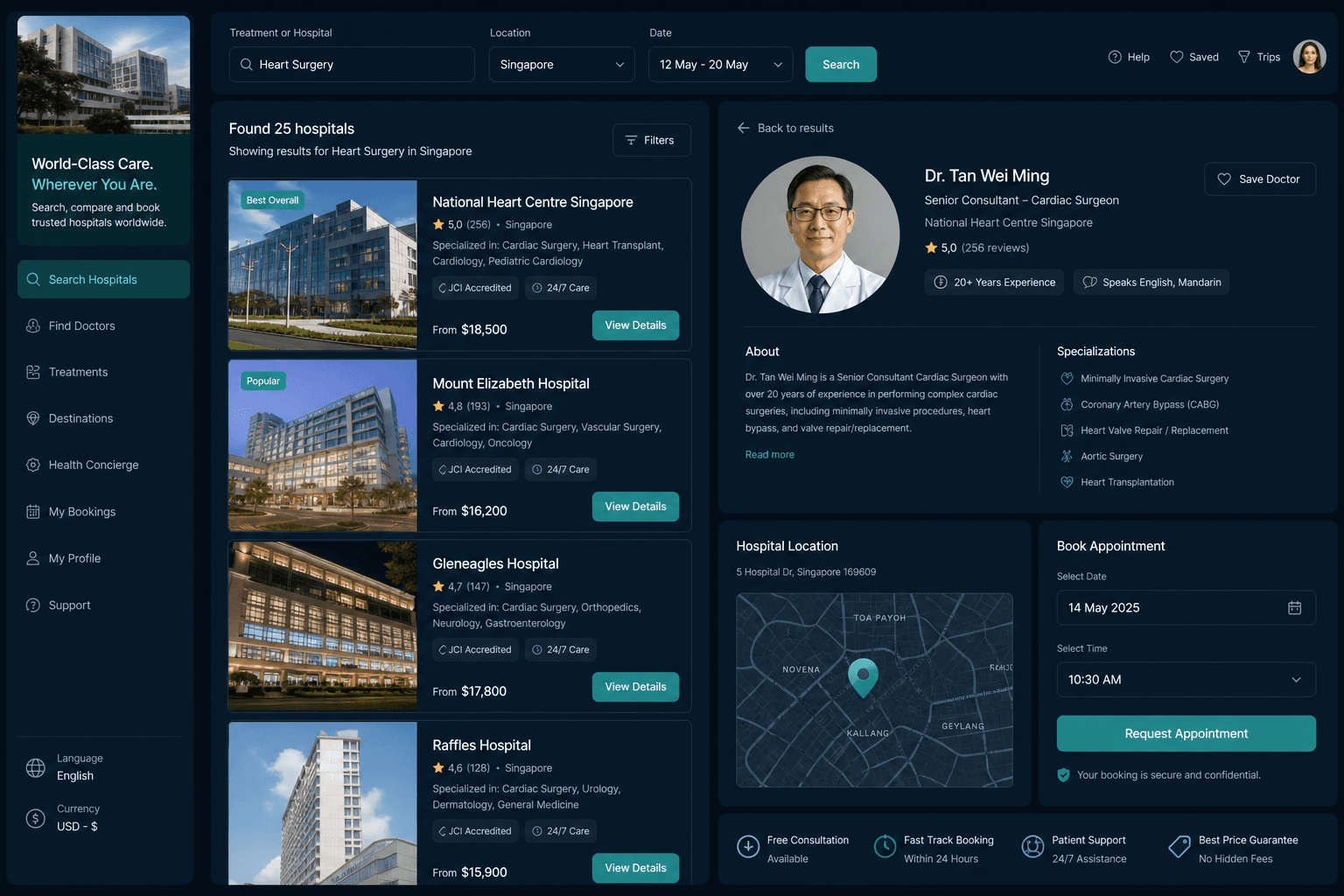Viewport: 1344px width, 896px height.
Task: Click the map location pin marker
Action: pos(864,677)
